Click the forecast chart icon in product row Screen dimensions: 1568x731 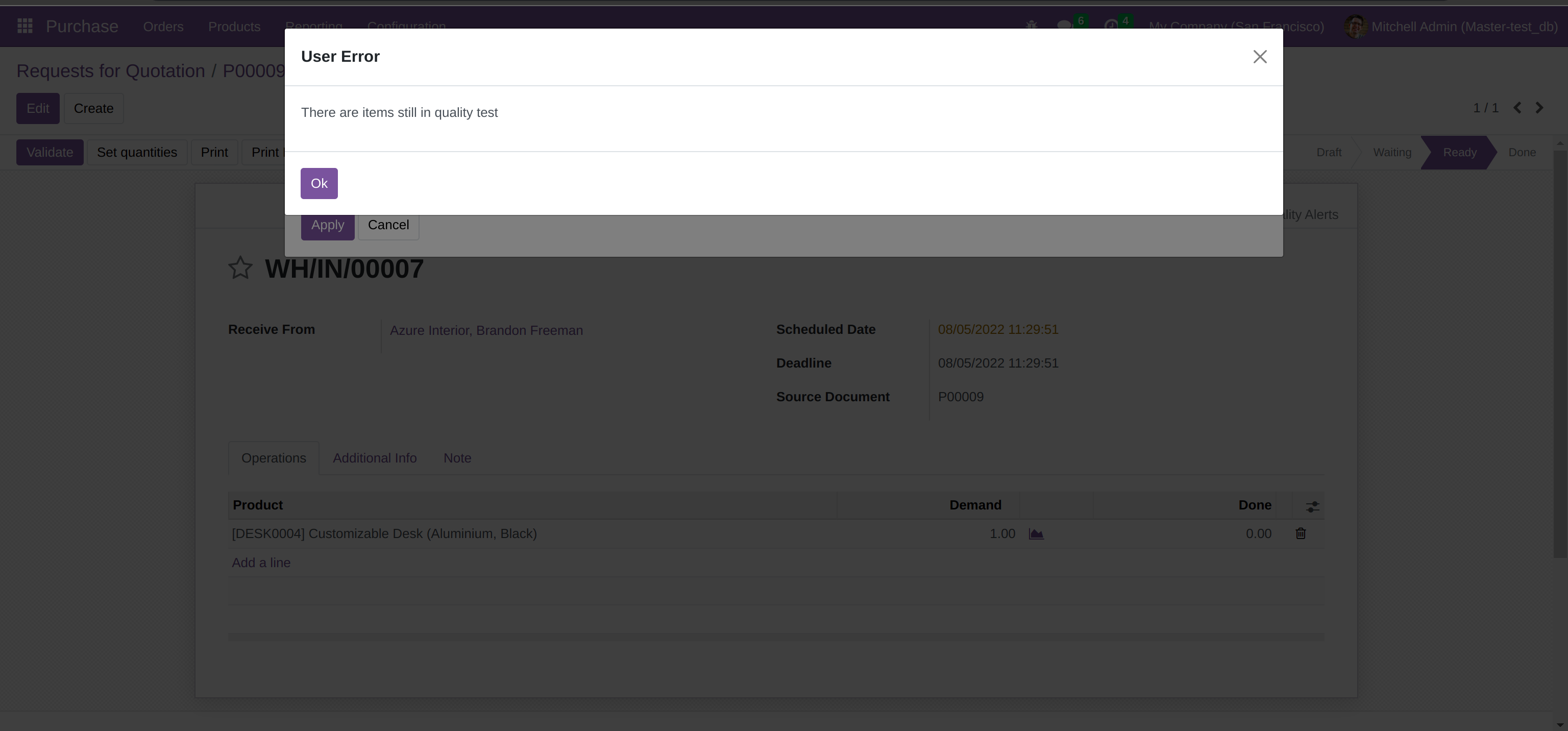pyautogui.click(x=1036, y=534)
